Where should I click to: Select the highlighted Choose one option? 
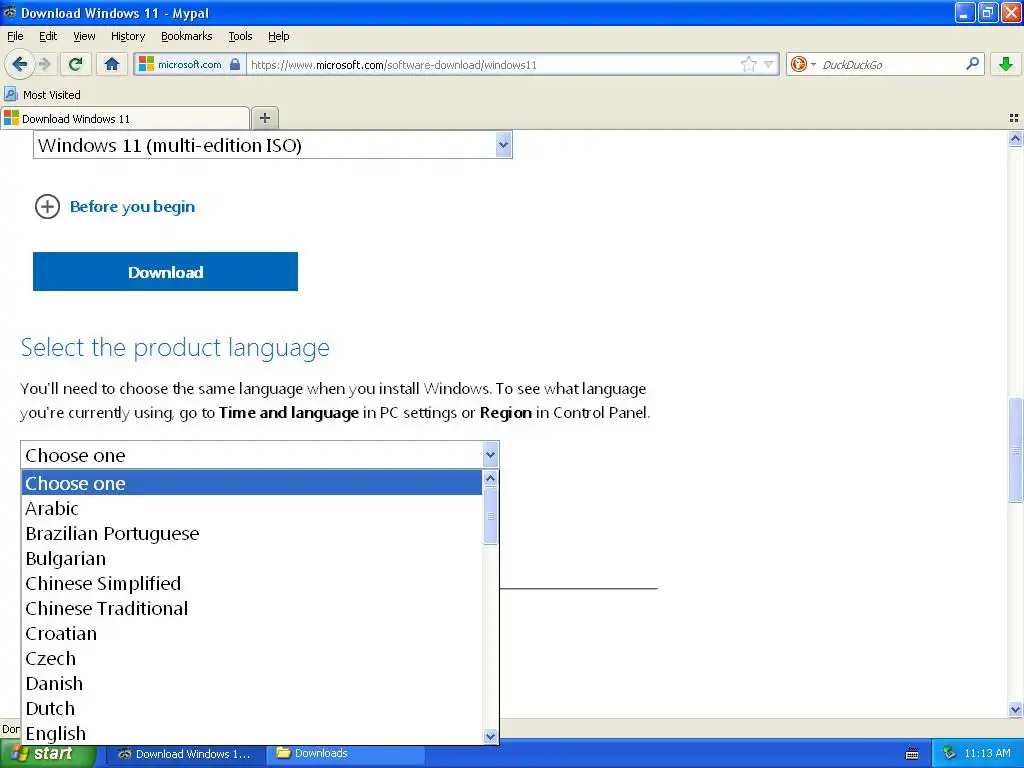pos(251,483)
